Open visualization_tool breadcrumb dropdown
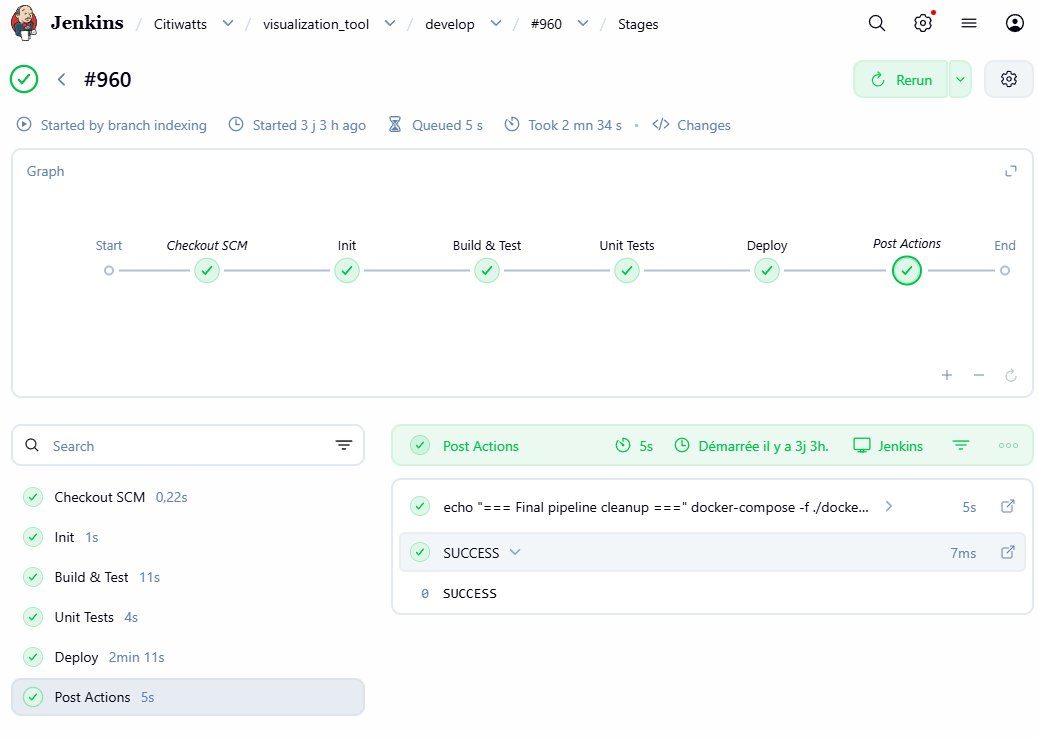The image size is (1038, 739). [x=390, y=24]
